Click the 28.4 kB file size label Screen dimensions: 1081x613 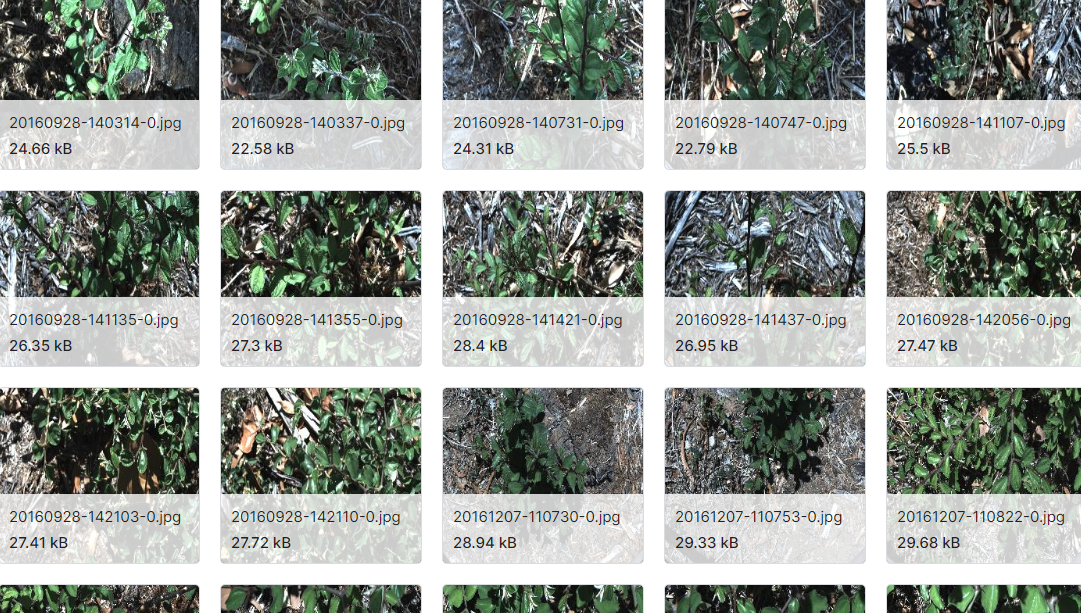(x=480, y=346)
